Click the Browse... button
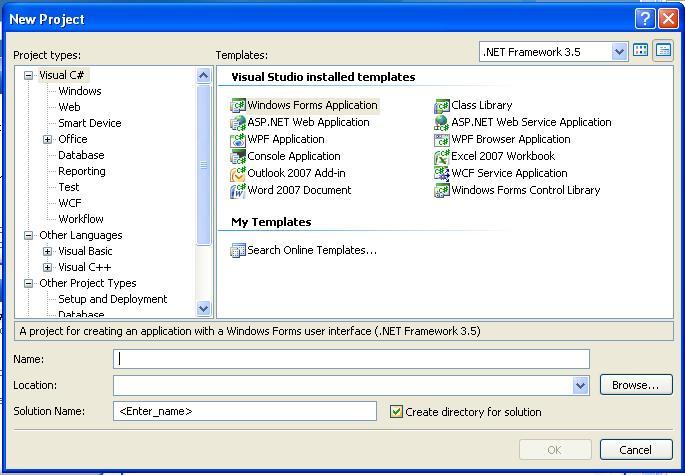Viewport: 685px width, 475px height. pos(636,385)
